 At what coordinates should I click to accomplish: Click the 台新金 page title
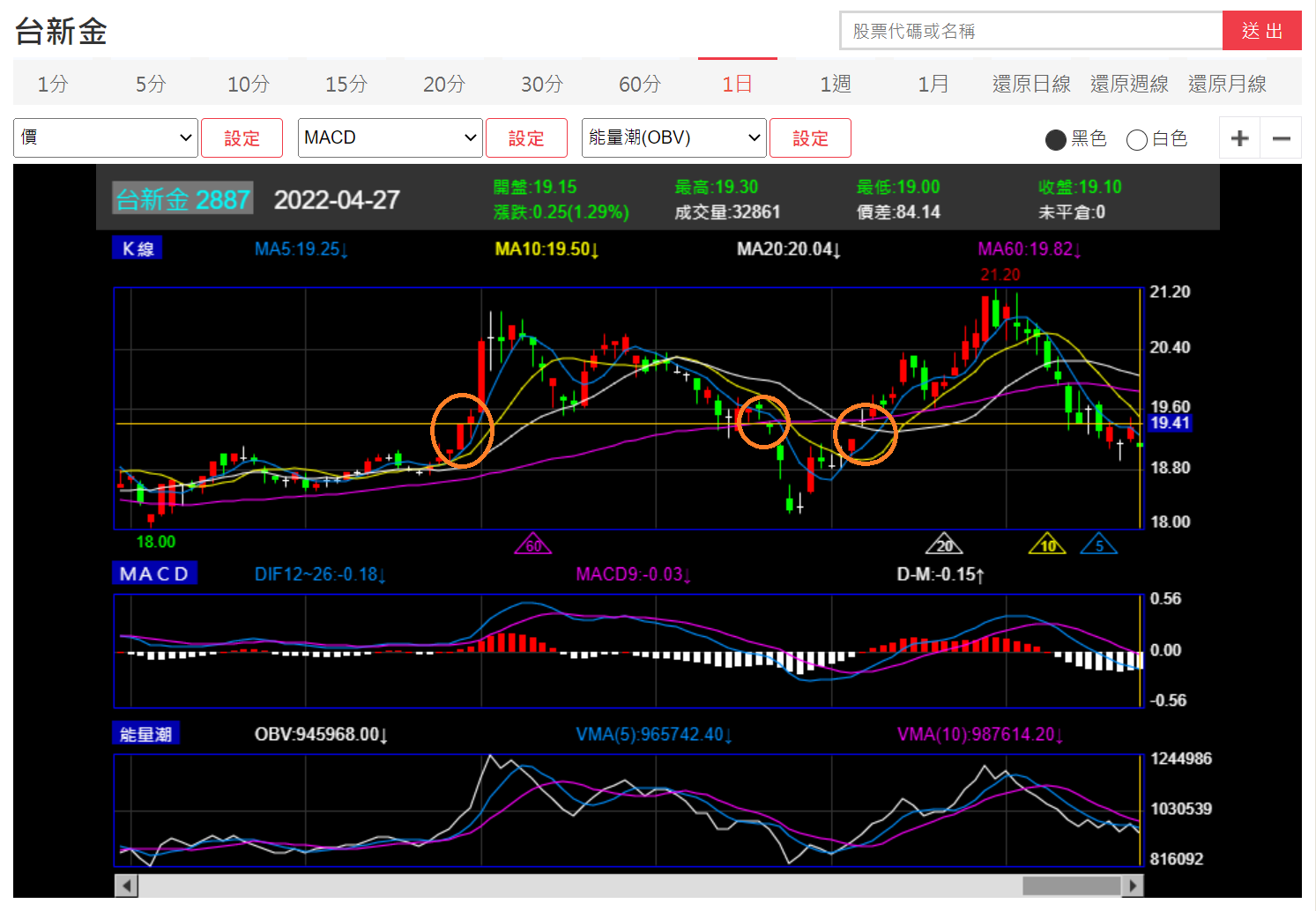point(61,31)
